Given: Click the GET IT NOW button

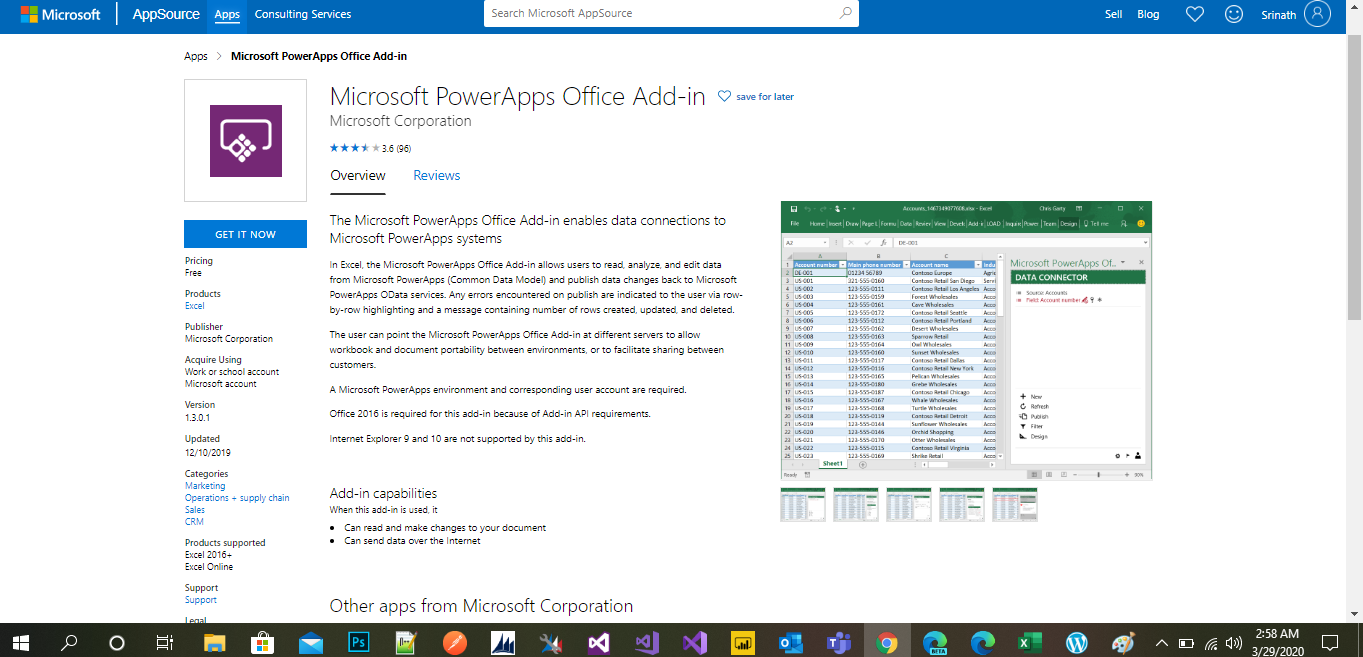Looking at the screenshot, I should 245,233.
